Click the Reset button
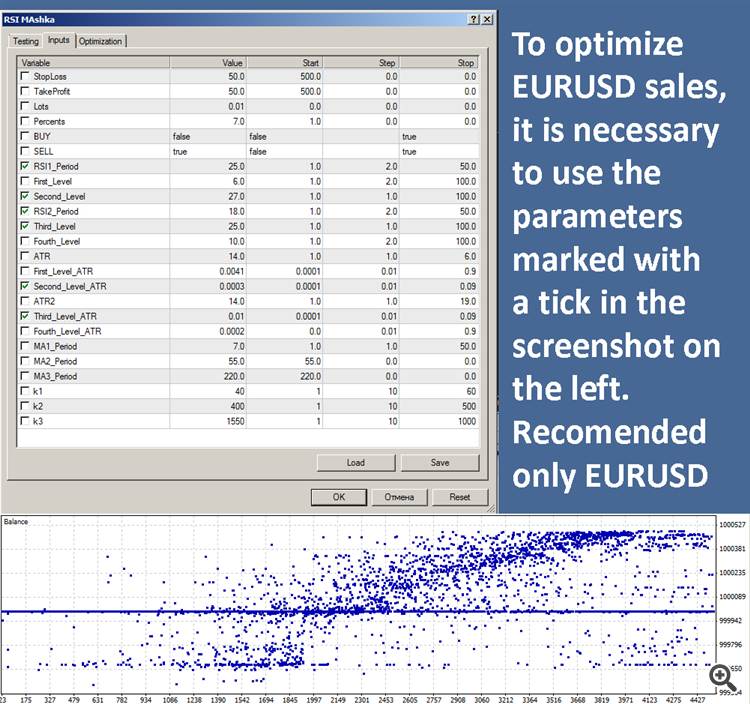The height and width of the screenshot is (704, 750). click(x=460, y=497)
